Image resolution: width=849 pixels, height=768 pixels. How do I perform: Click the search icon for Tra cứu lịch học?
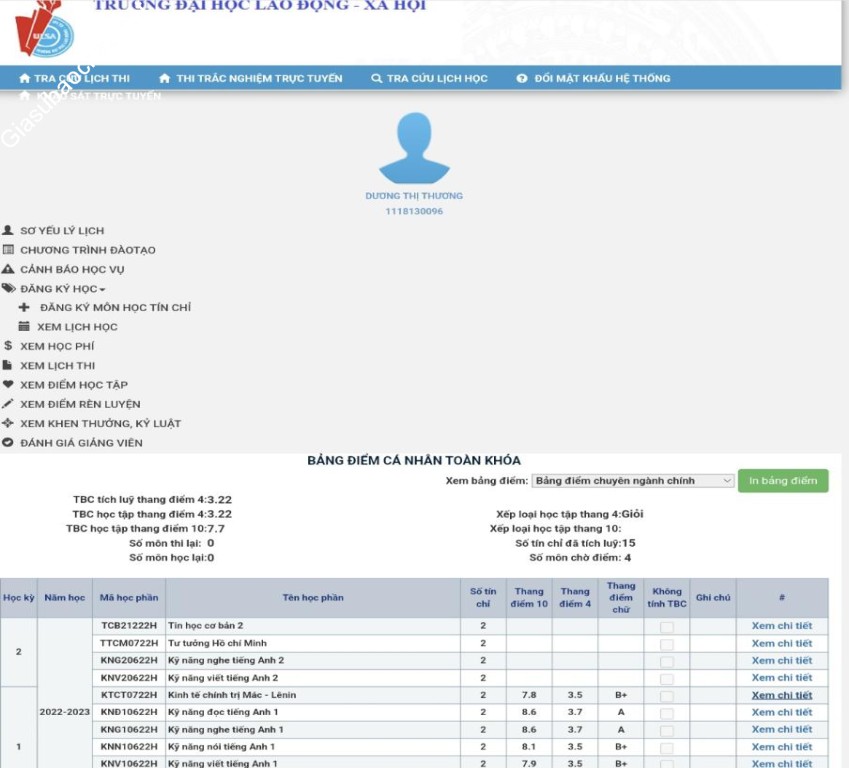click(x=377, y=79)
